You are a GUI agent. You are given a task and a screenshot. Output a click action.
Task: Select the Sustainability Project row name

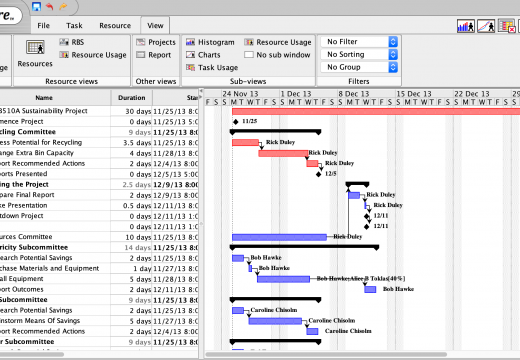click(x=43, y=111)
